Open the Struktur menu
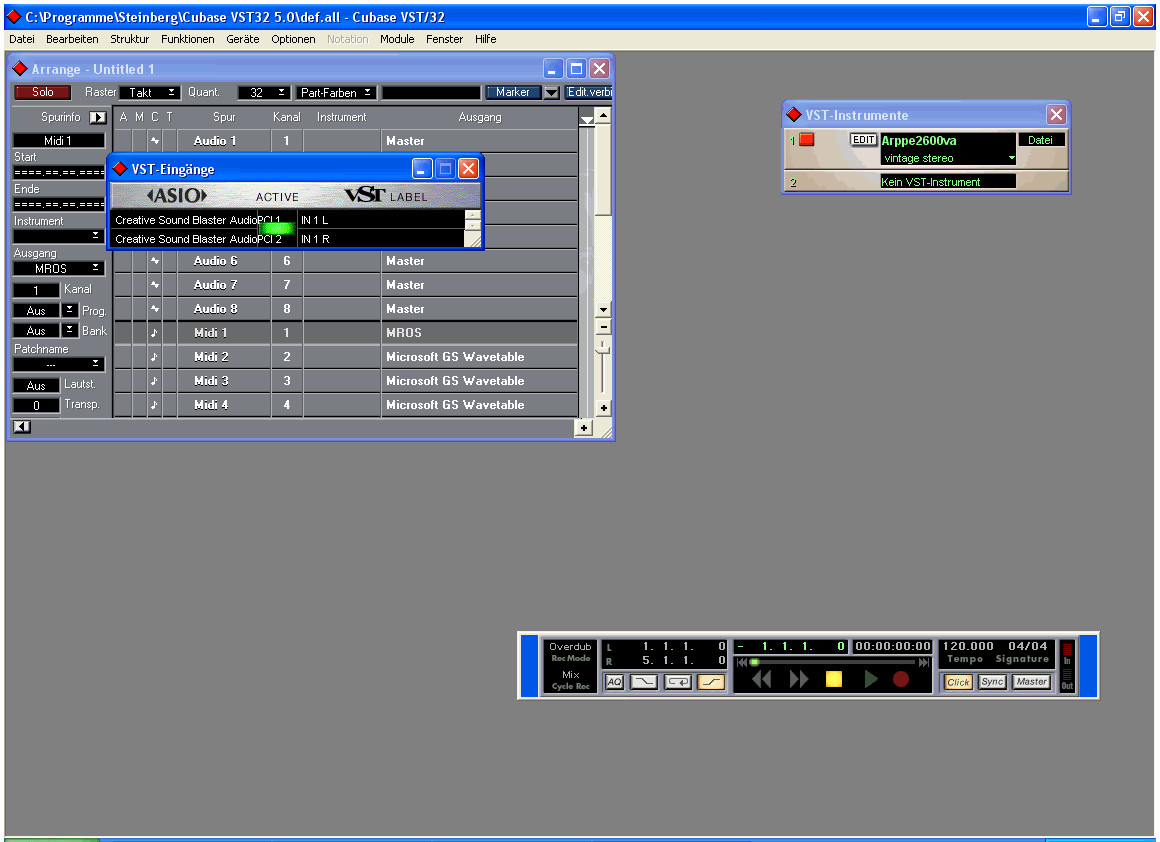 click(129, 39)
